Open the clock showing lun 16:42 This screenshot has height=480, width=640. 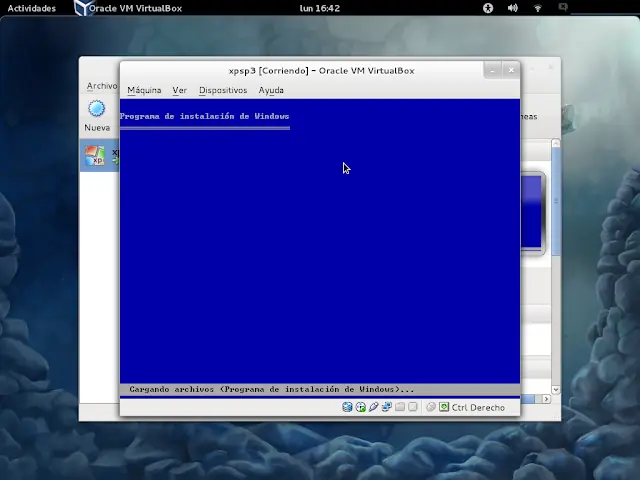tap(320, 8)
